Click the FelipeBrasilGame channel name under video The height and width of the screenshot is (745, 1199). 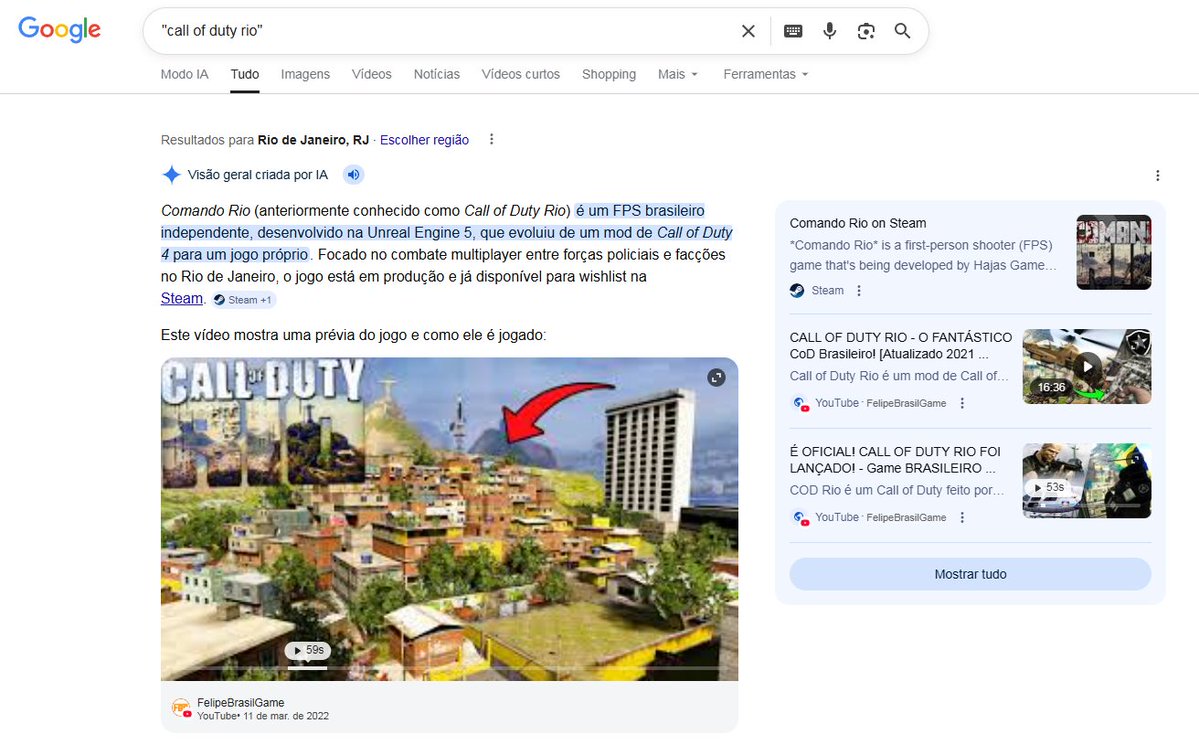click(x=241, y=702)
